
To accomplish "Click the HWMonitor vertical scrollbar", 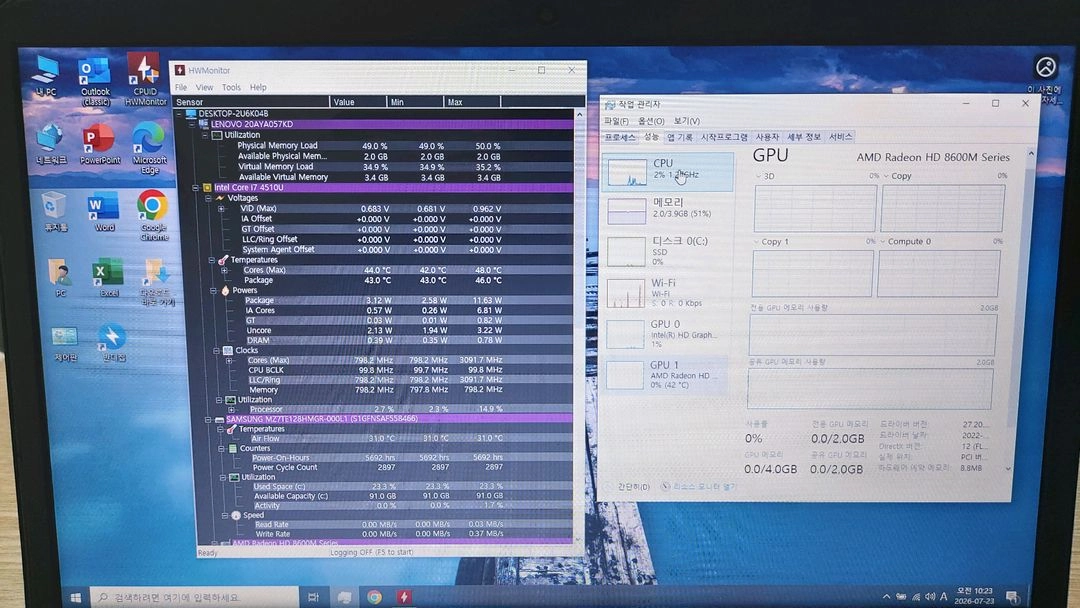I will [579, 326].
